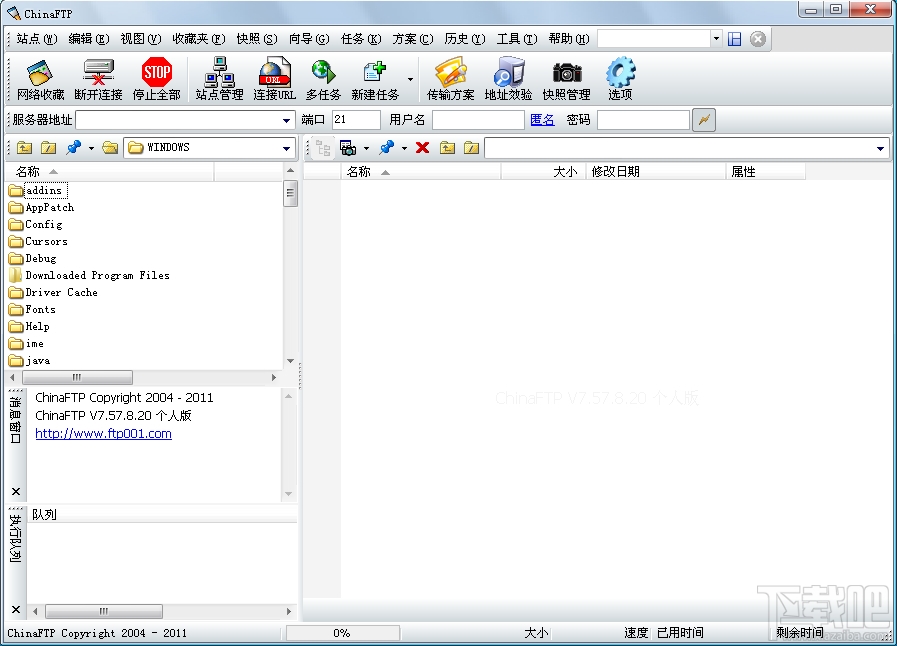Click the 地址效验 address verify icon
897x646 pixels.
tap(509, 80)
